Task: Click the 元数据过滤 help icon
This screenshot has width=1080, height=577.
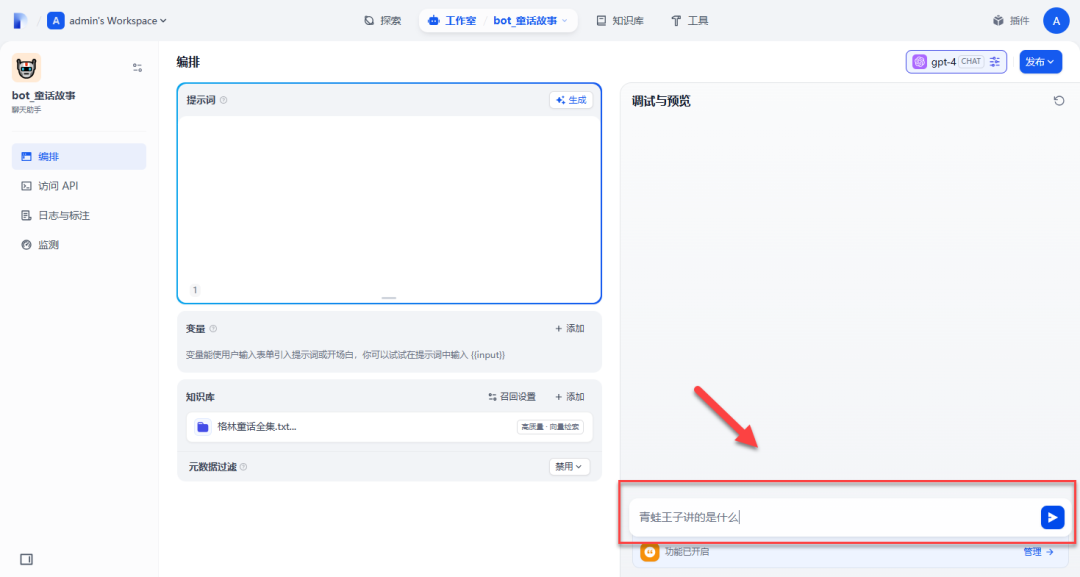Action: 243,467
